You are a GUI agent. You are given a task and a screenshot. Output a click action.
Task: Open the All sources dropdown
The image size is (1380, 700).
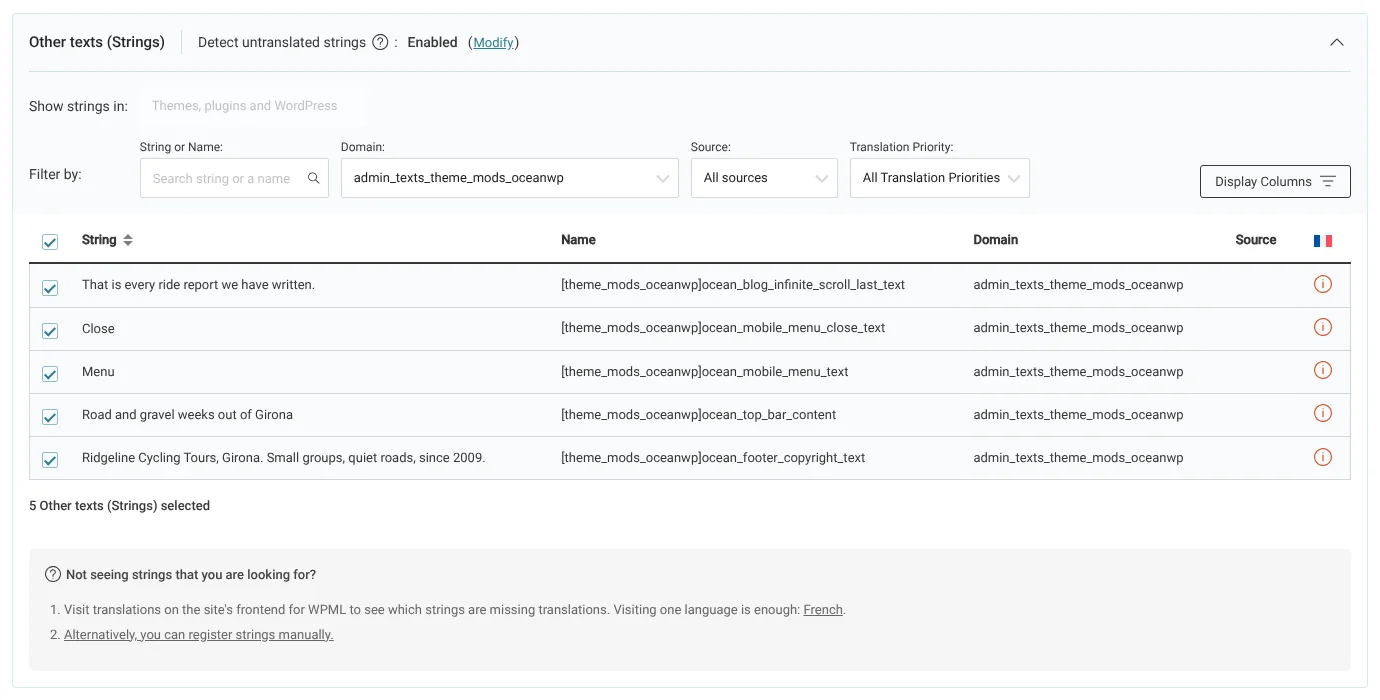(764, 178)
